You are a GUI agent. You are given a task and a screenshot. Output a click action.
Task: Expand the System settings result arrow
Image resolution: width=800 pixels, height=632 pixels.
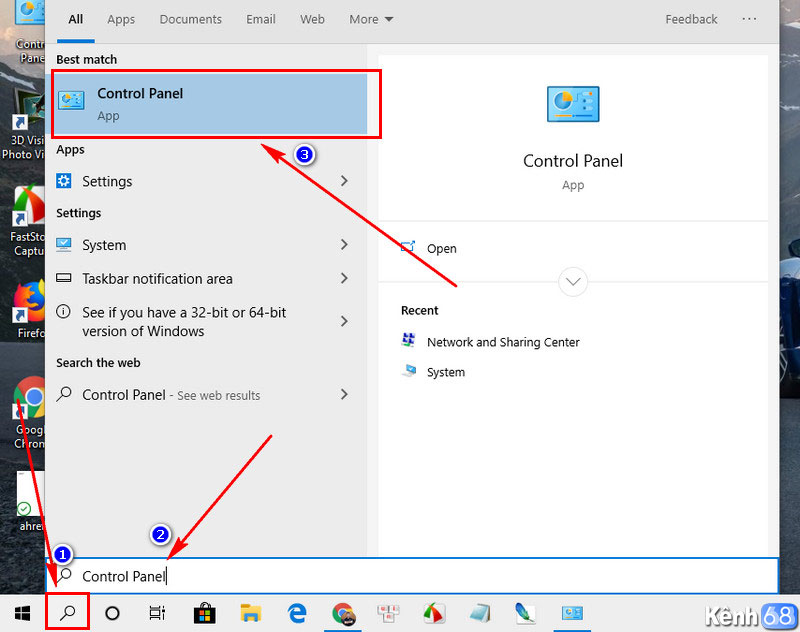point(344,245)
